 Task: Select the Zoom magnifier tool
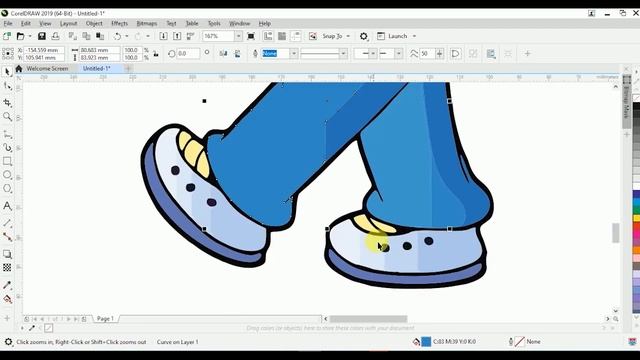click(7, 117)
